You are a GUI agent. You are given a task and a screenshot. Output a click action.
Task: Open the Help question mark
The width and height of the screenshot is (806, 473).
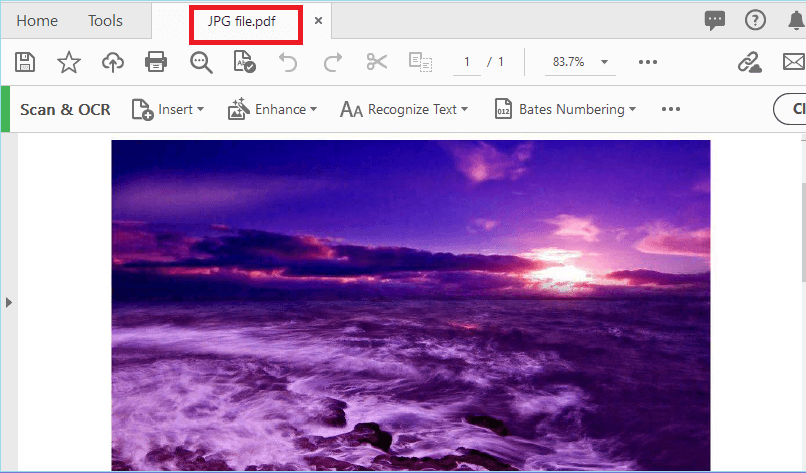point(755,21)
